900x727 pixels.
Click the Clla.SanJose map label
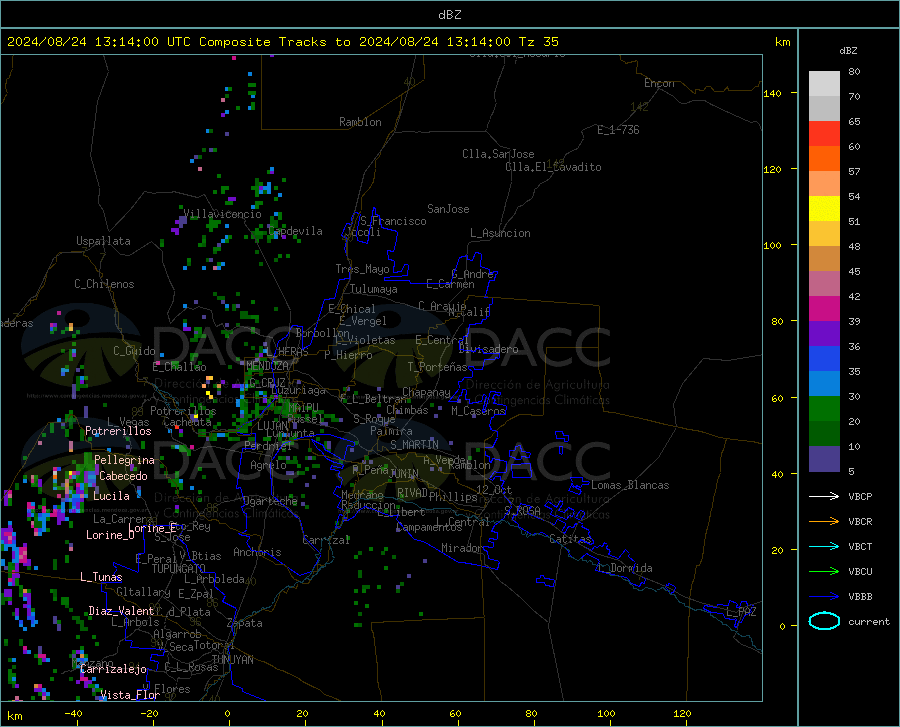point(498,154)
